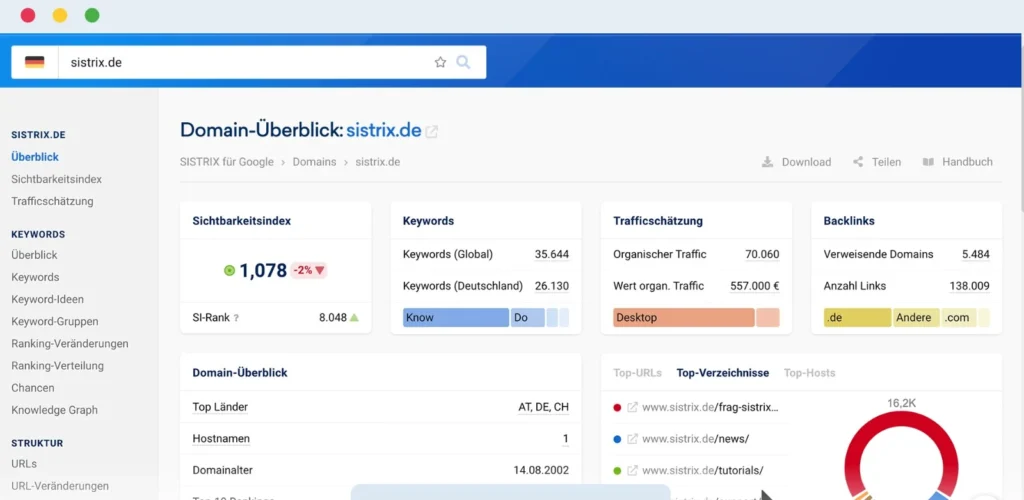Open Knowledge Graph sidebar item
The height and width of the screenshot is (500, 1024).
(54, 410)
